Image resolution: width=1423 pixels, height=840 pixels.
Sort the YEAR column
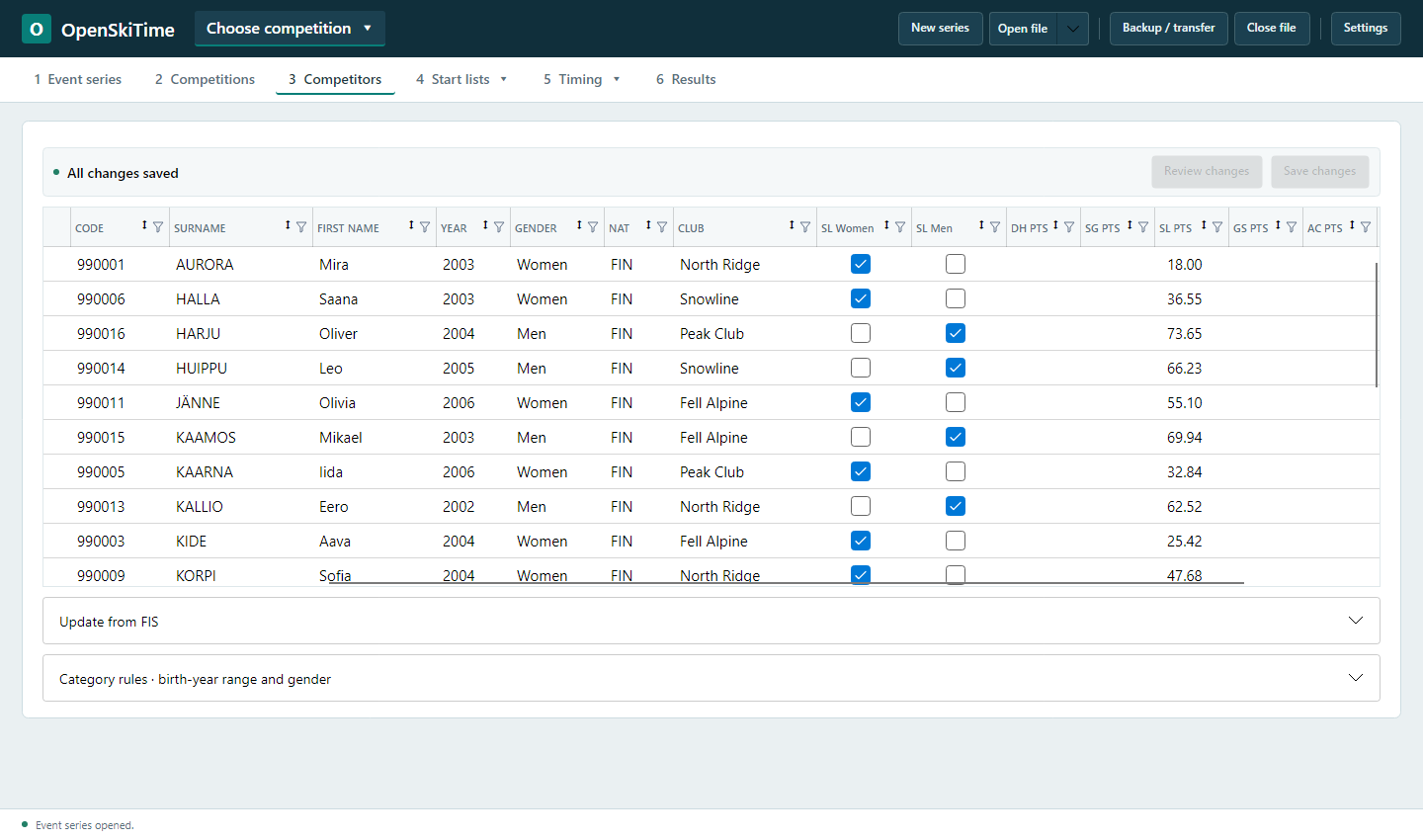(485, 226)
